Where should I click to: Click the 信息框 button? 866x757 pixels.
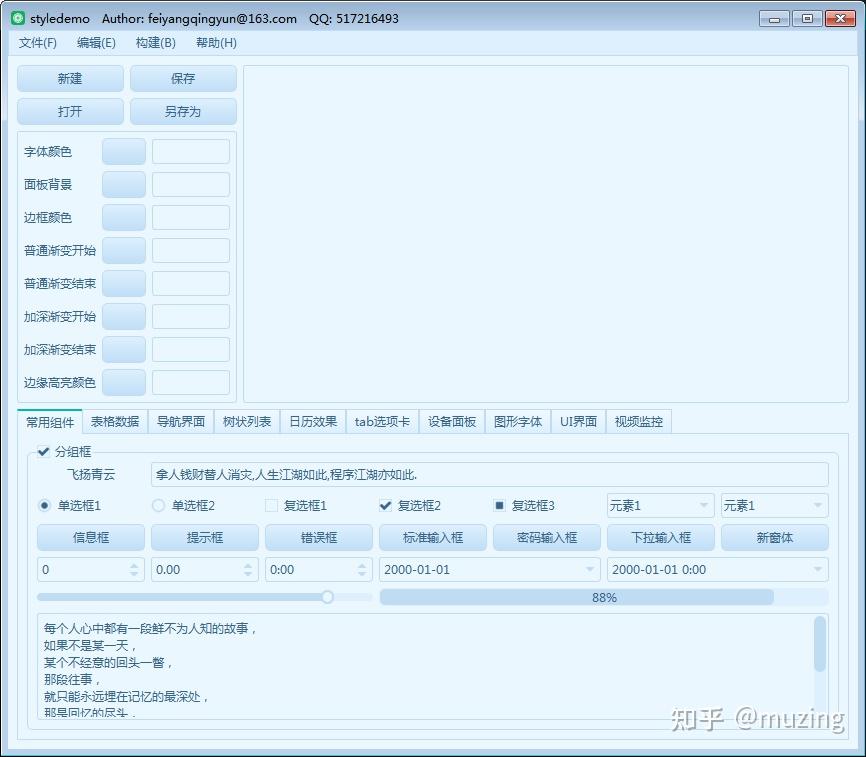pos(90,537)
